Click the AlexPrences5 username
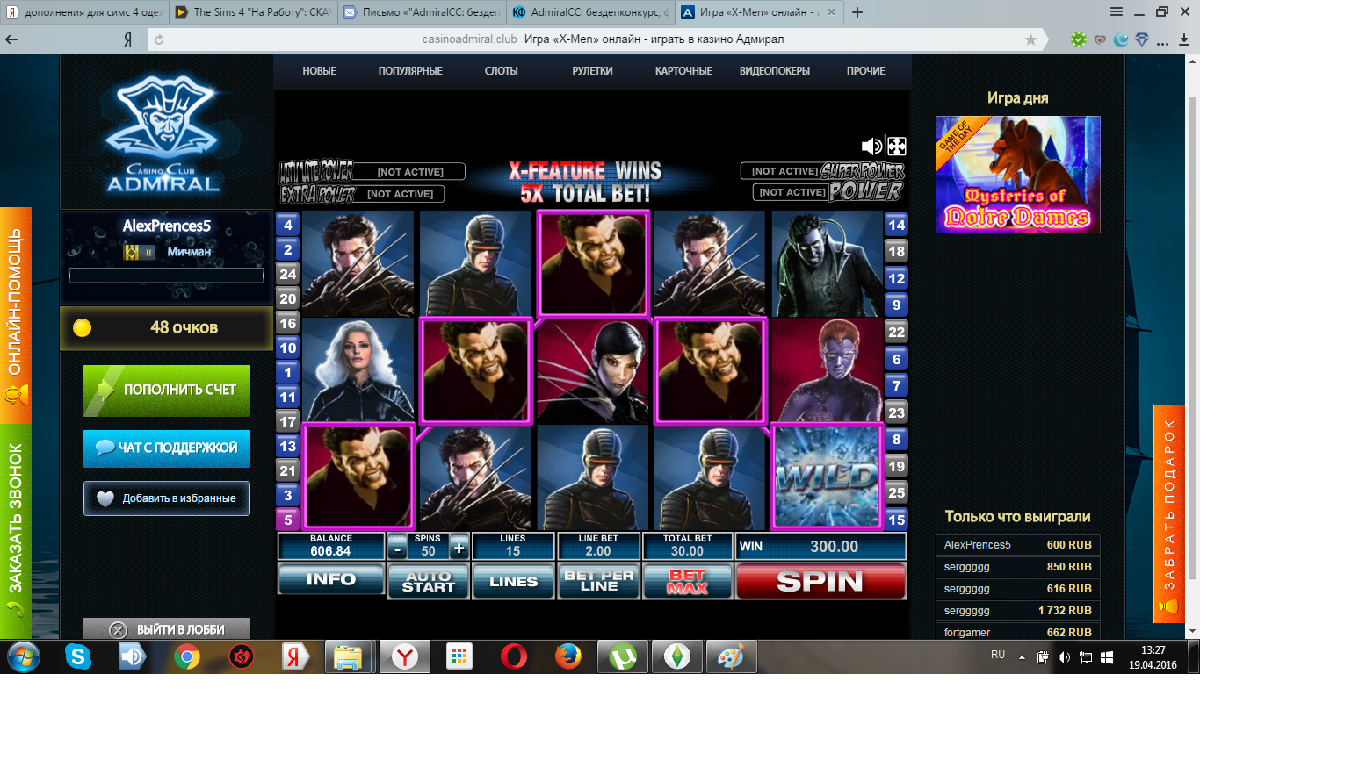This screenshot has height=768, width=1366. [166, 226]
